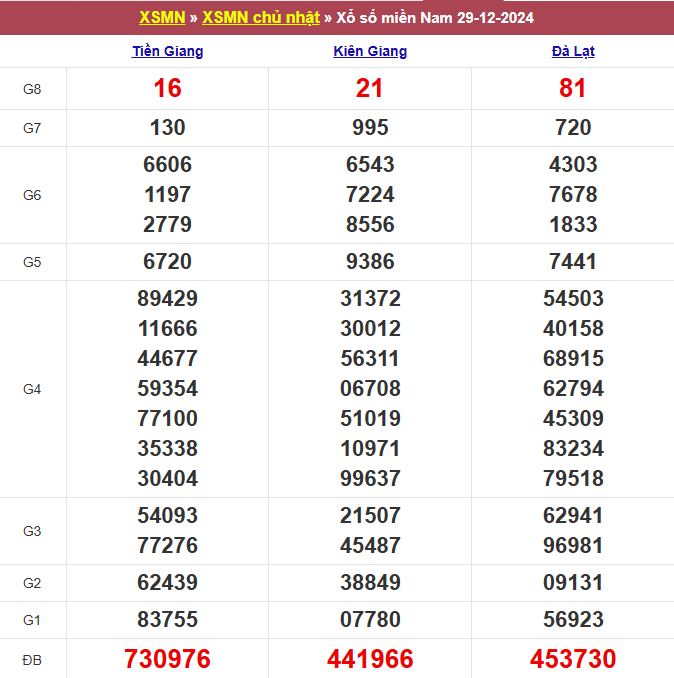
Task: Click G7 prize number 995
Action: [x=370, y=128]
